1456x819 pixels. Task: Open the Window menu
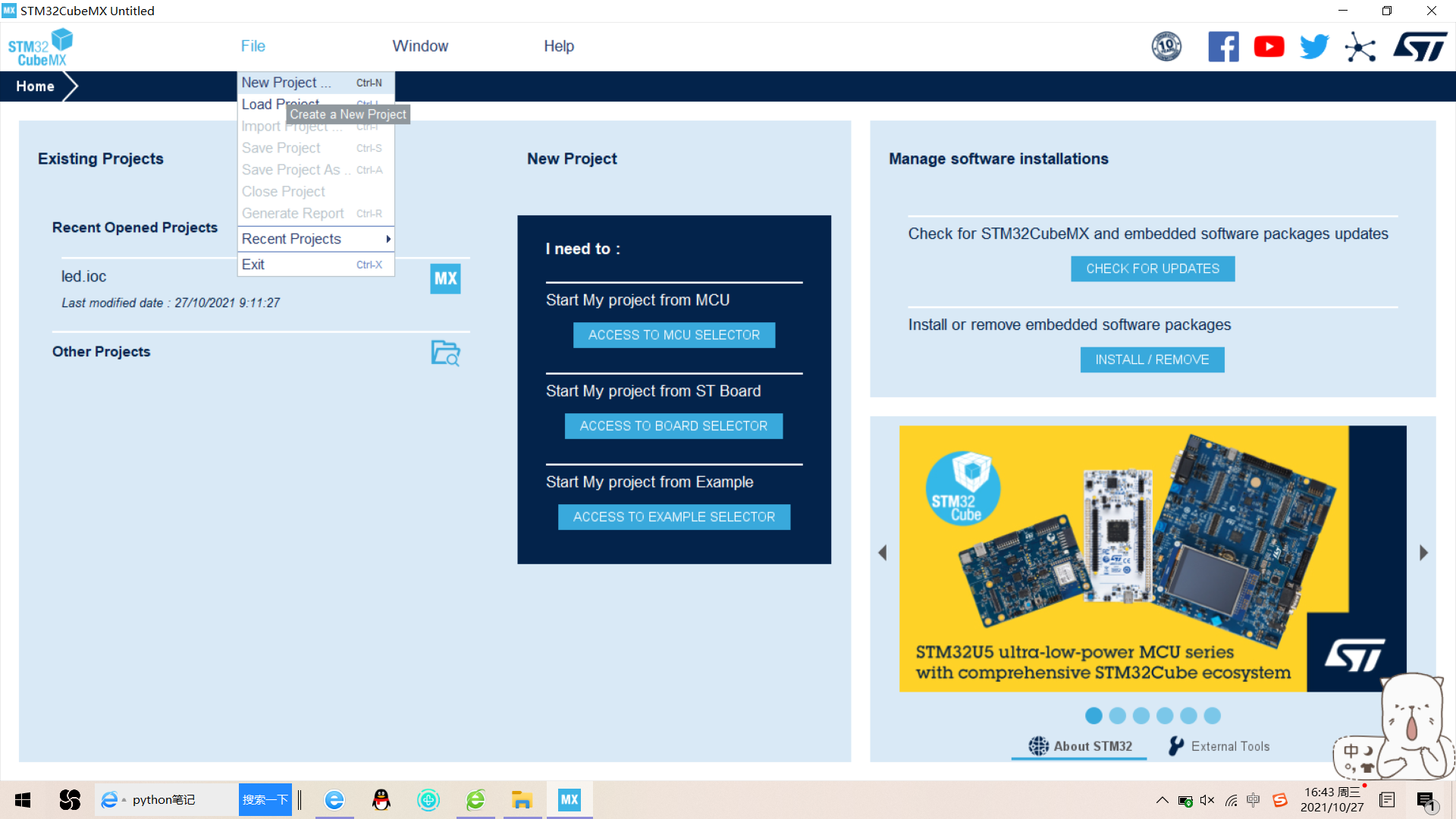(420, 46)
